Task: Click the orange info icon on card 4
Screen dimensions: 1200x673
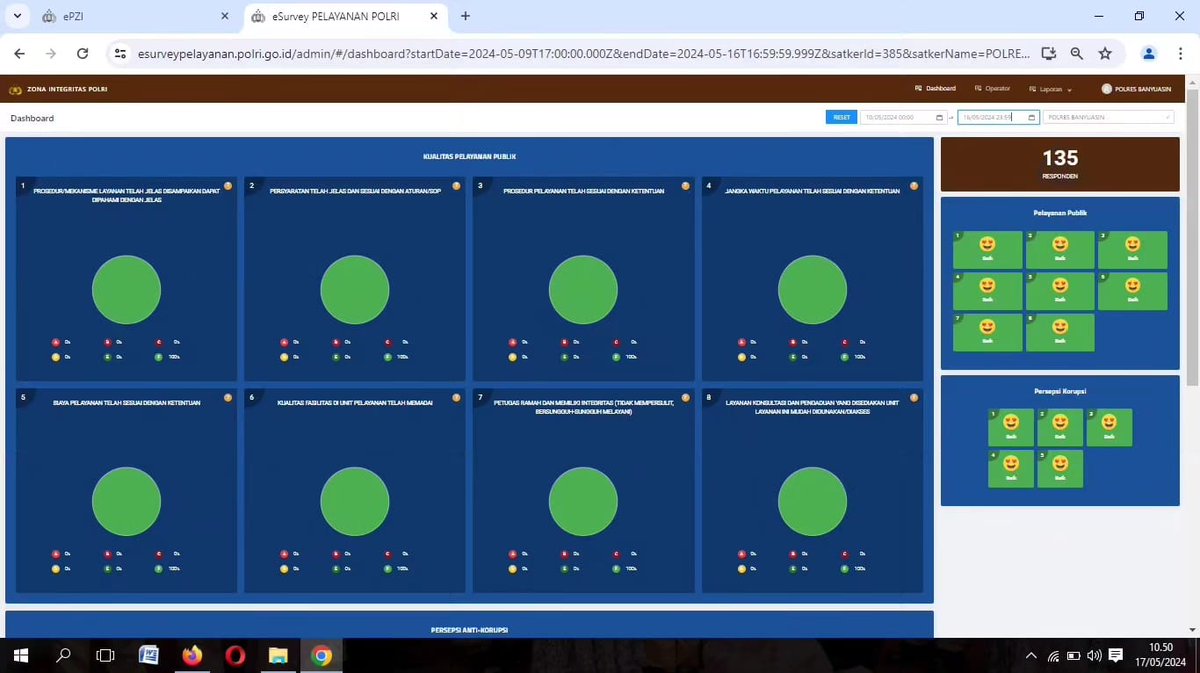Action: click(914, 185)
